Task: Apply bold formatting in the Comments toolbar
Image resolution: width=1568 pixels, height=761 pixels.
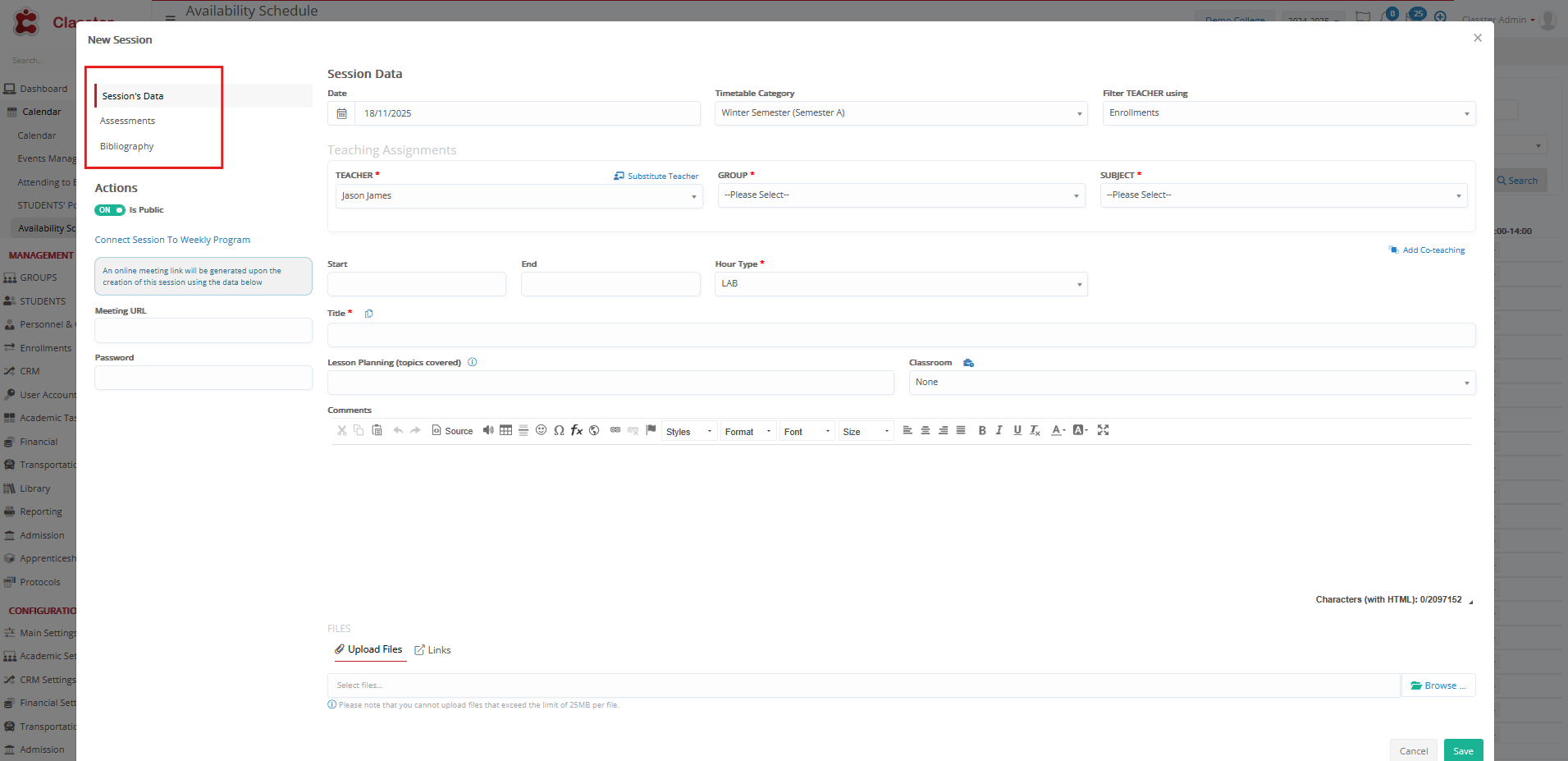Action: [981, 430]
